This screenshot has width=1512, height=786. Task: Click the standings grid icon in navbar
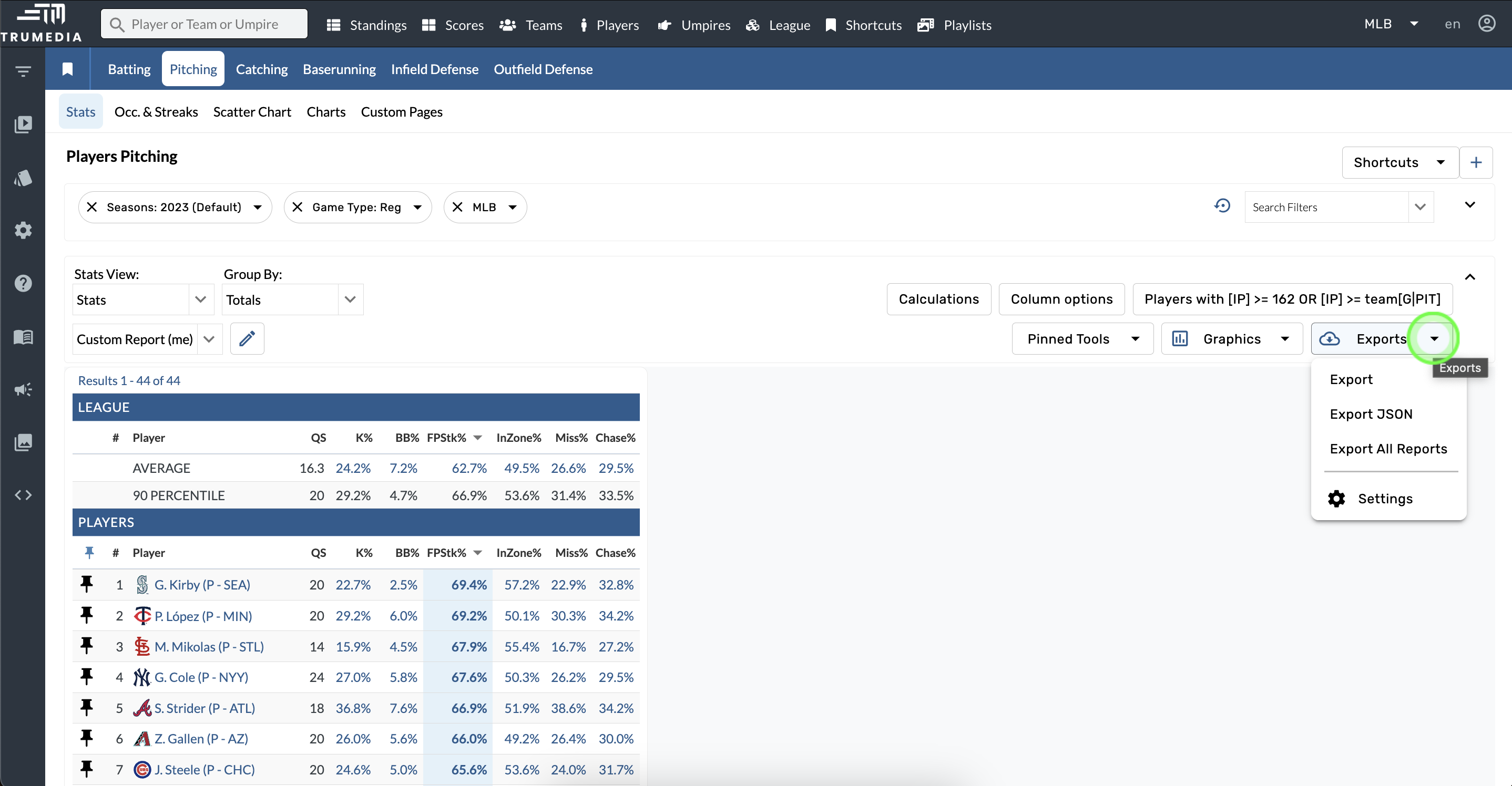pyautogui.click(x=335, y=25)
